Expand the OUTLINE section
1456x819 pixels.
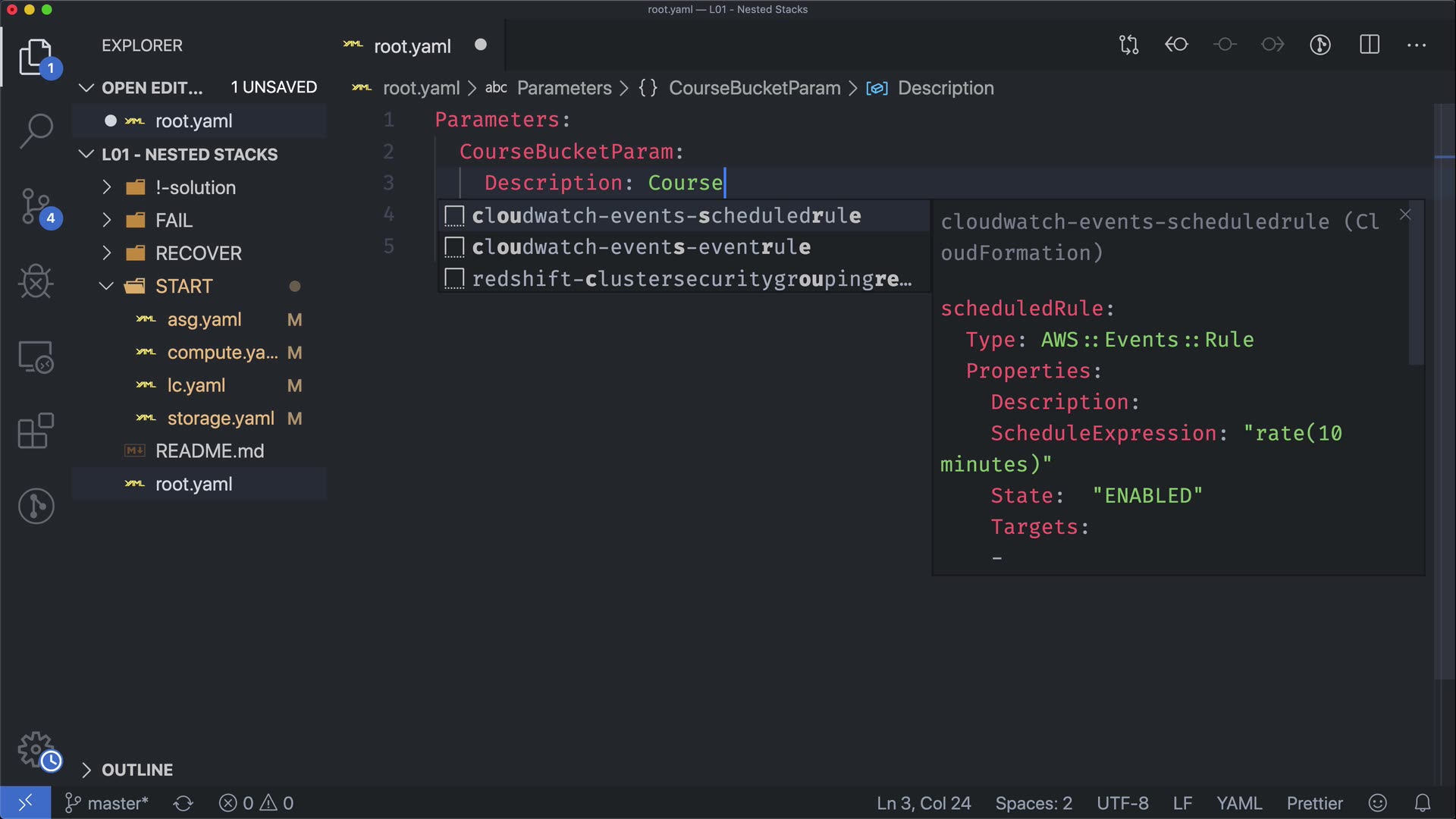pyautogui.click(x=136, y=770)
